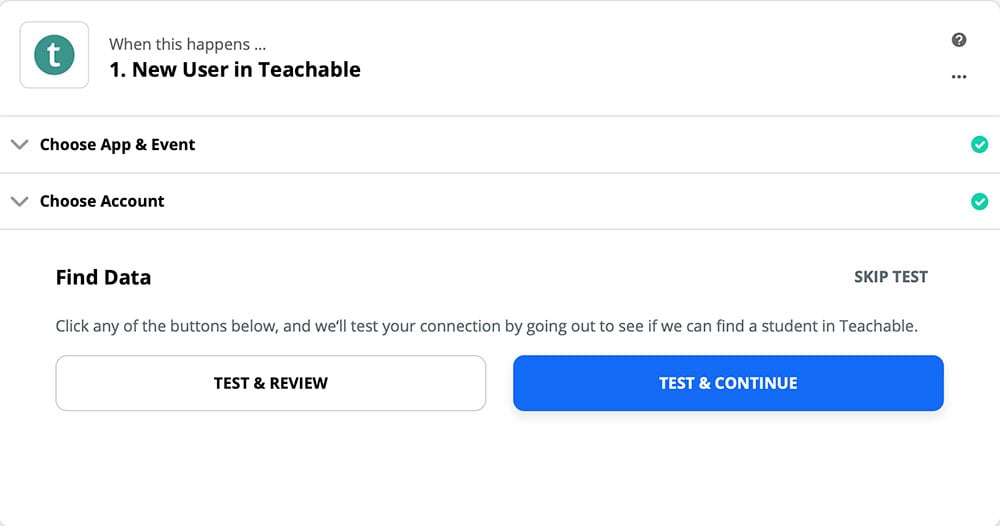Expand the Choose App & Event chevron
1000x526 pixels.
[18, 145]
